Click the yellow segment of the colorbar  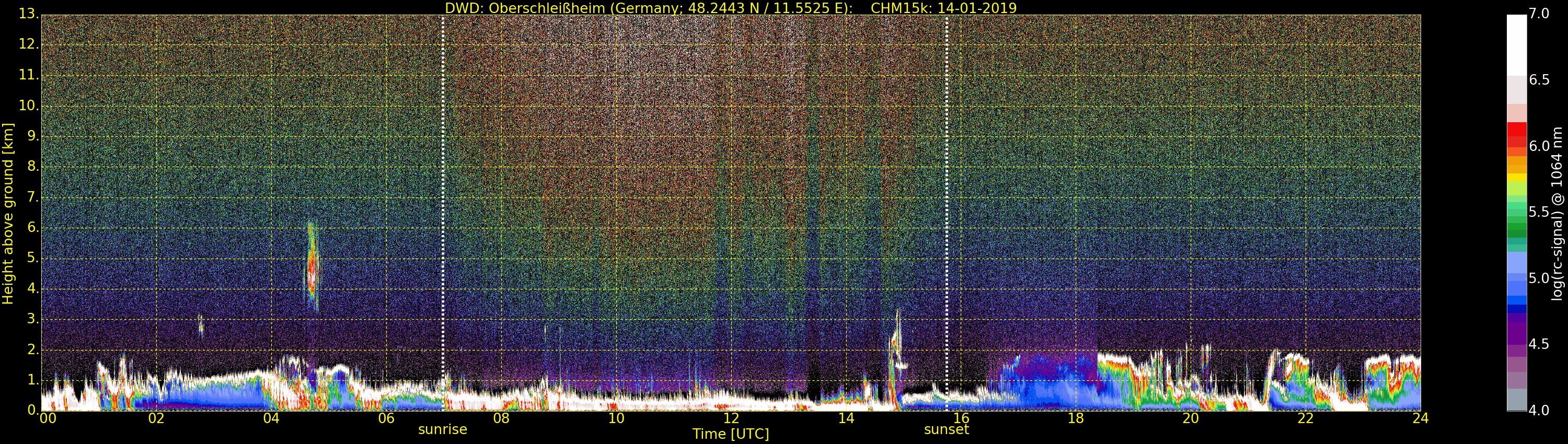coord(1516,178)
